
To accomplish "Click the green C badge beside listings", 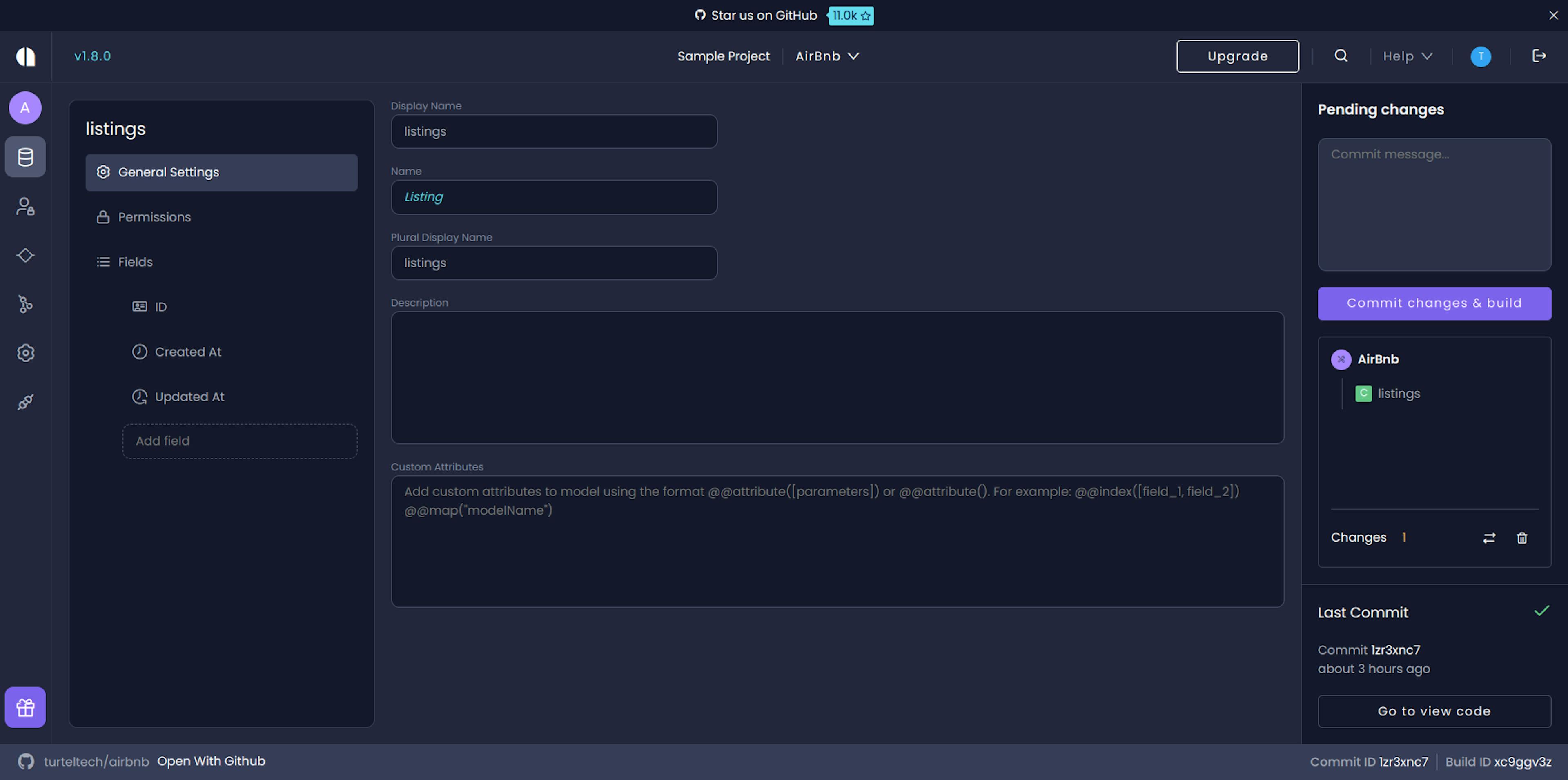I will (1363, 393).
